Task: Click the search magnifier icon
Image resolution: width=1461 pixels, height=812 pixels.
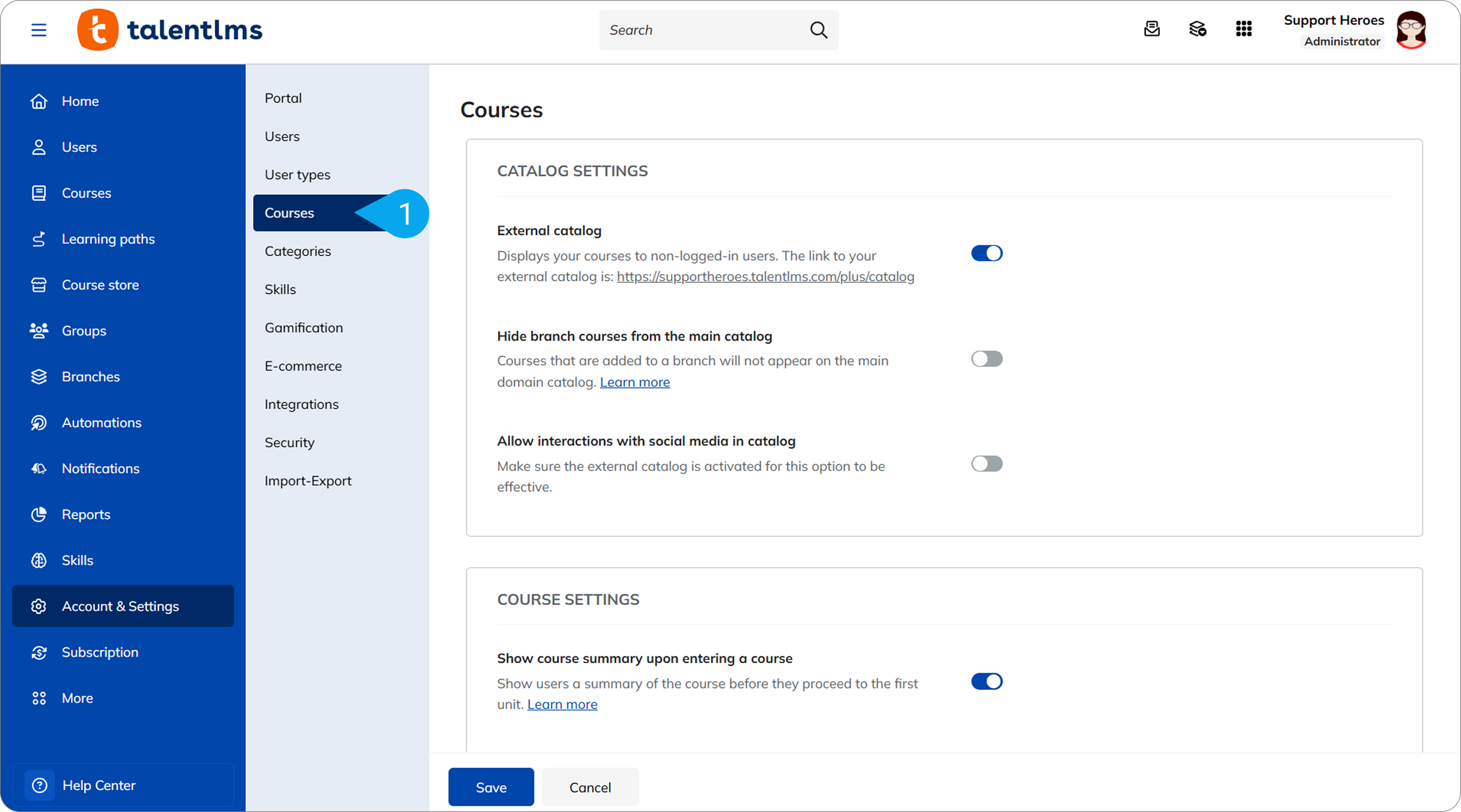Action: tap(819, 30)
